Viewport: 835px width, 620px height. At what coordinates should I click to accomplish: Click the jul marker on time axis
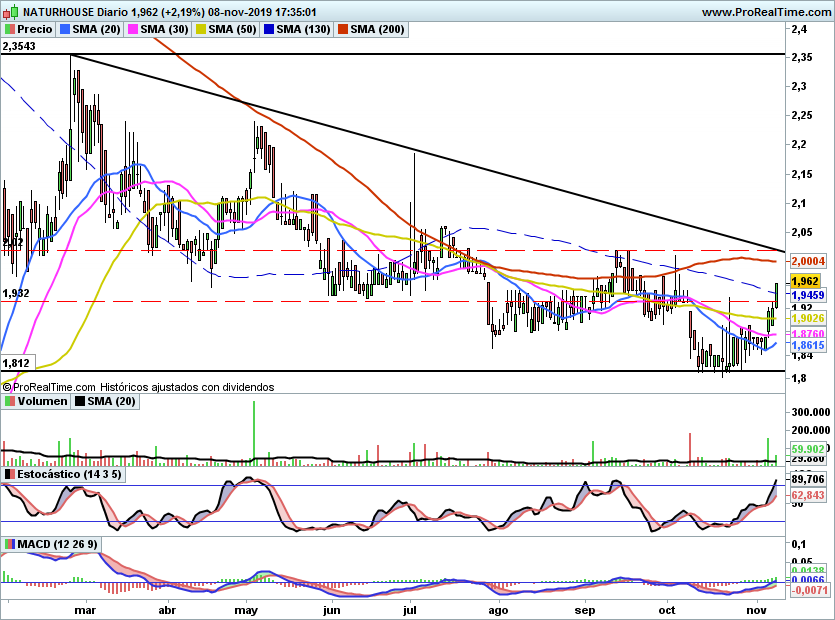pos(410,610)
